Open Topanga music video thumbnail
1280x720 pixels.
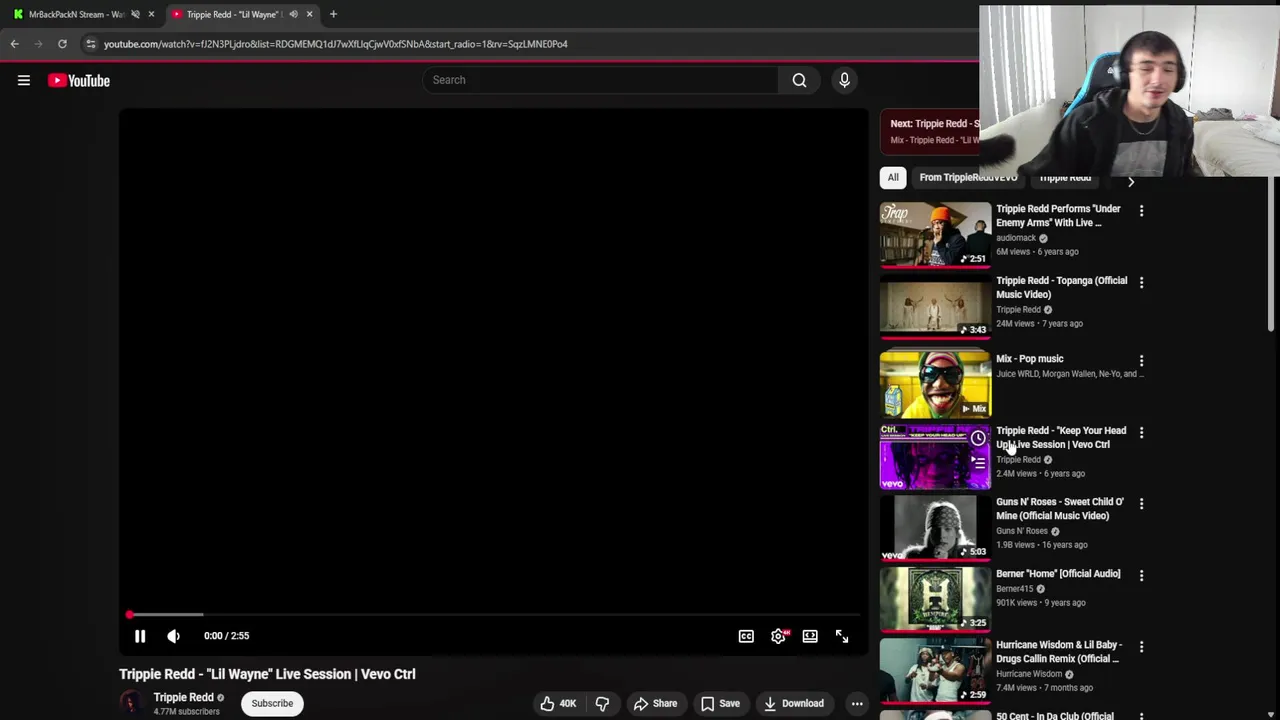coord(935,306)
